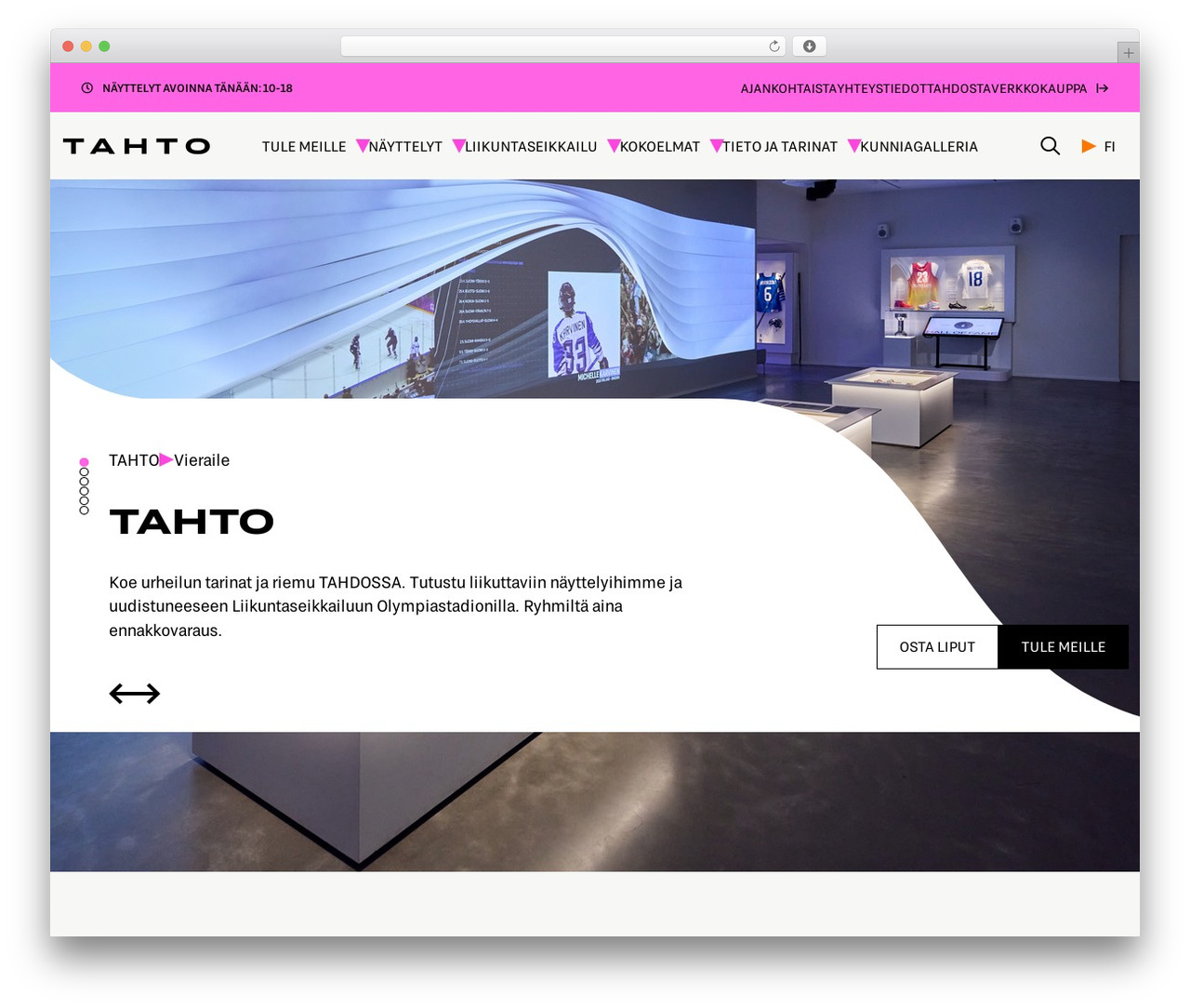Viewport: 1190px width, 1008px height.
Task: Click the large TAHTO heading
Action: pos(192,522)
